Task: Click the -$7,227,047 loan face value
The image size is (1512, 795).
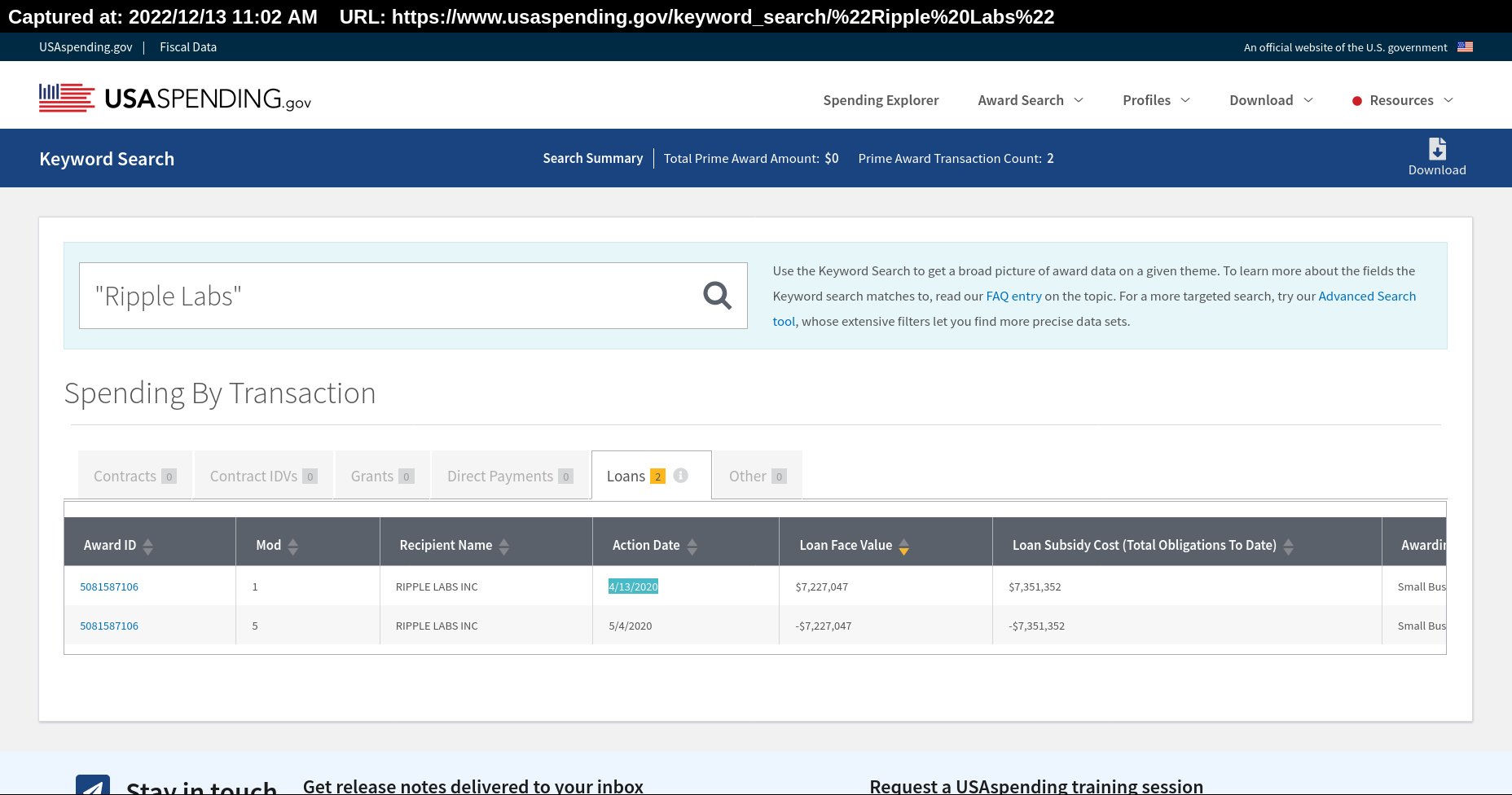Action: [x=824, y=626]
